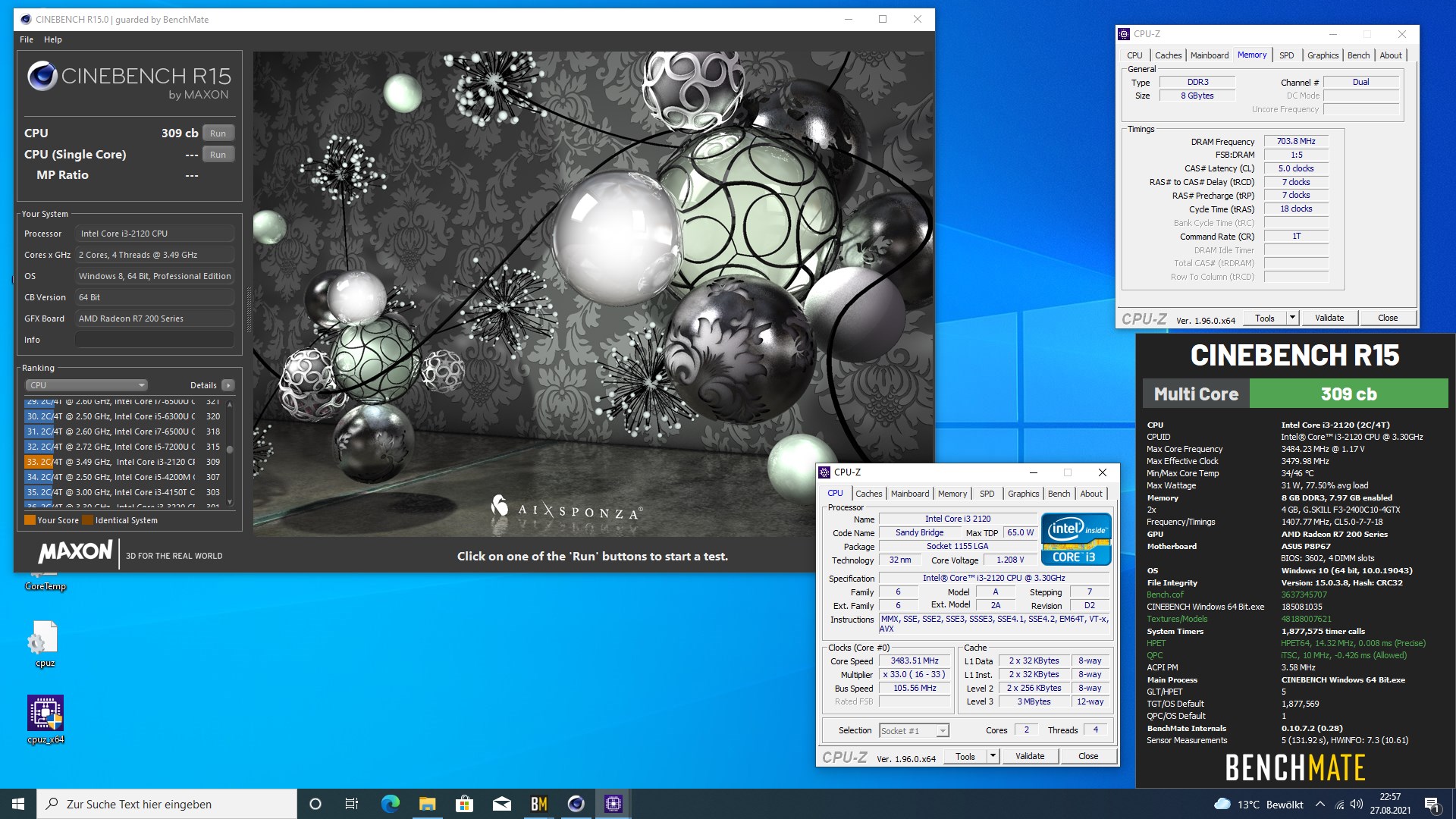This screenshot has width=1456, height=819.
Task: Click Close button in lower CPU-Z window
Action: pyautogui.click(x=1088, y=757)
